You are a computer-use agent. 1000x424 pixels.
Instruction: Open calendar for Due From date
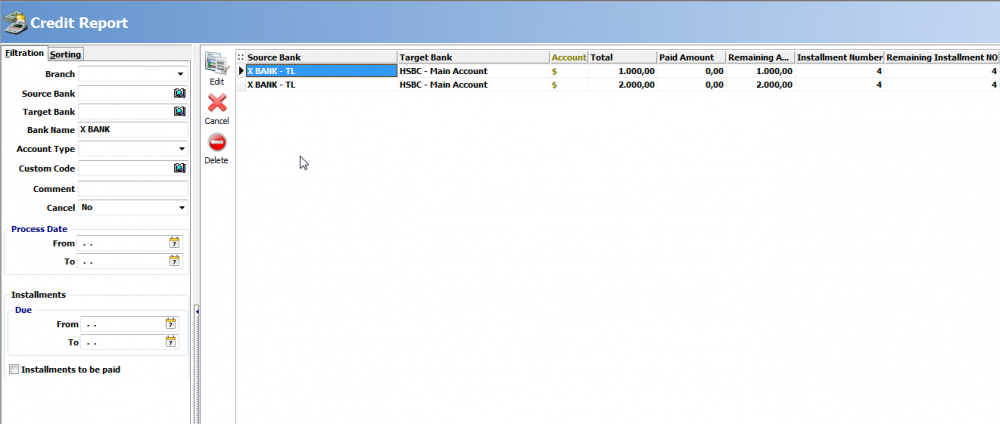tap(171, 324)
